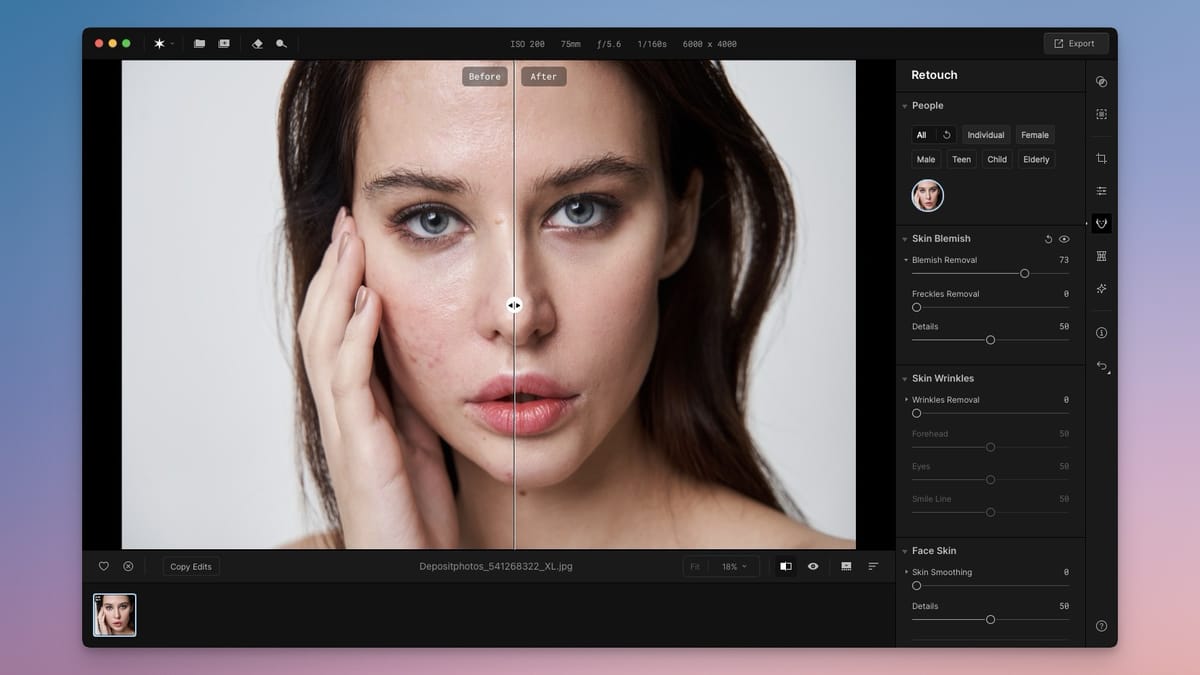This screenshot has width=1200, height=675.
Task: Switch to the Elderly people filter
Action: click(1036, 158)
